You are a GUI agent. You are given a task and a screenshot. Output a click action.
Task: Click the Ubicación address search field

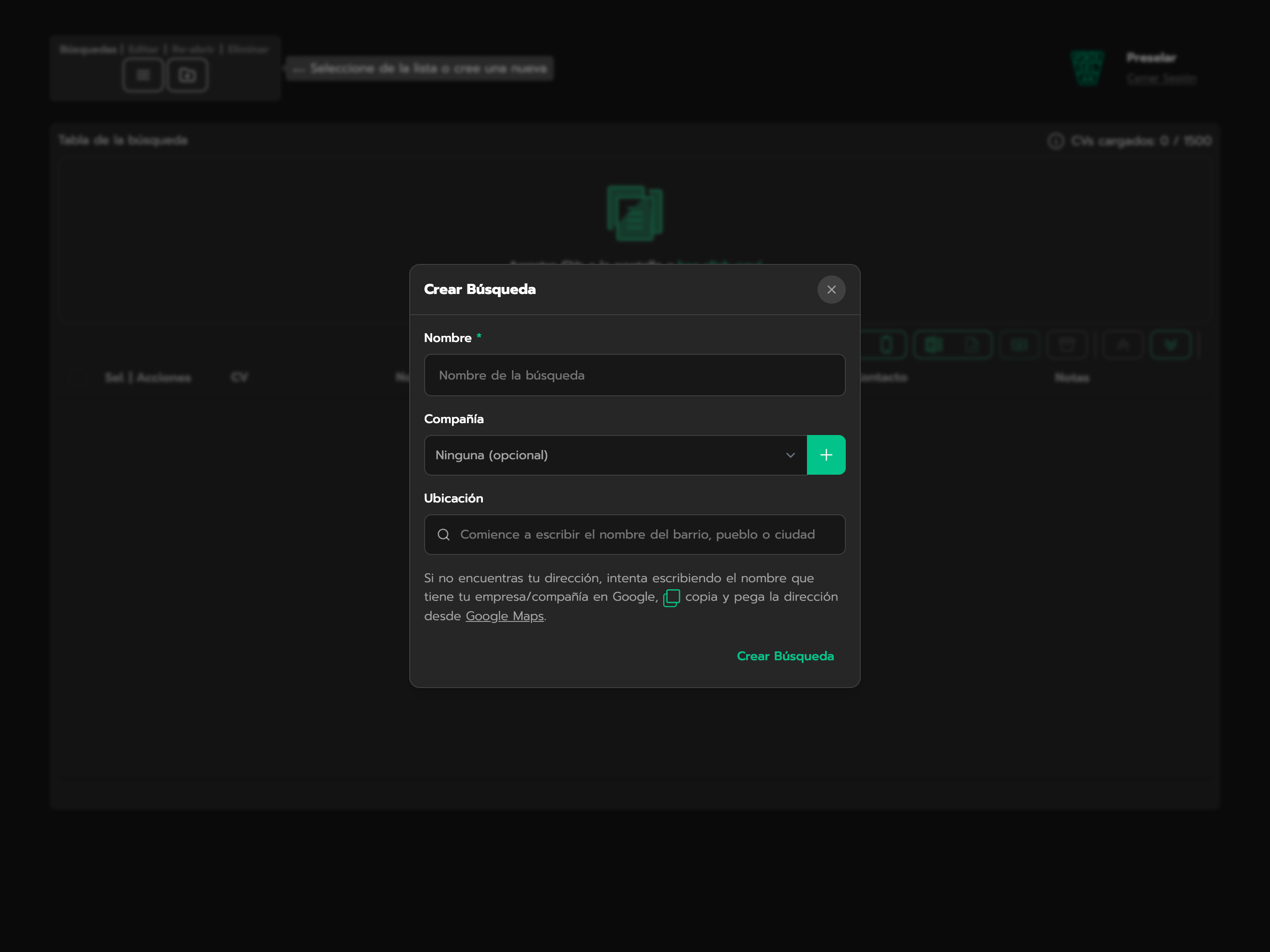coord(635,534)
